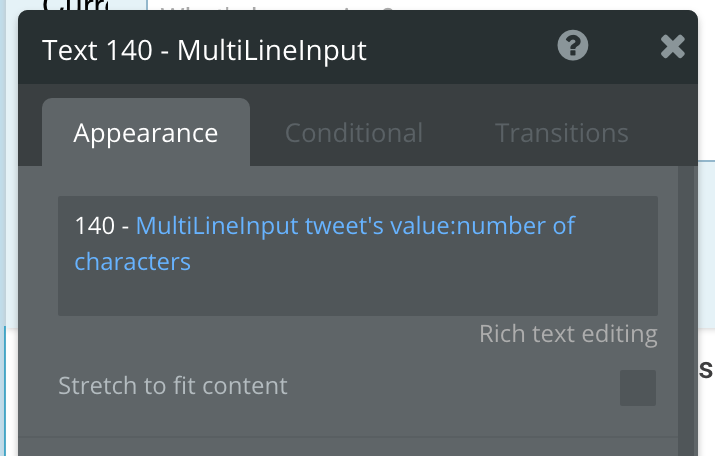Open the Conditional tab

coord(354,133)
